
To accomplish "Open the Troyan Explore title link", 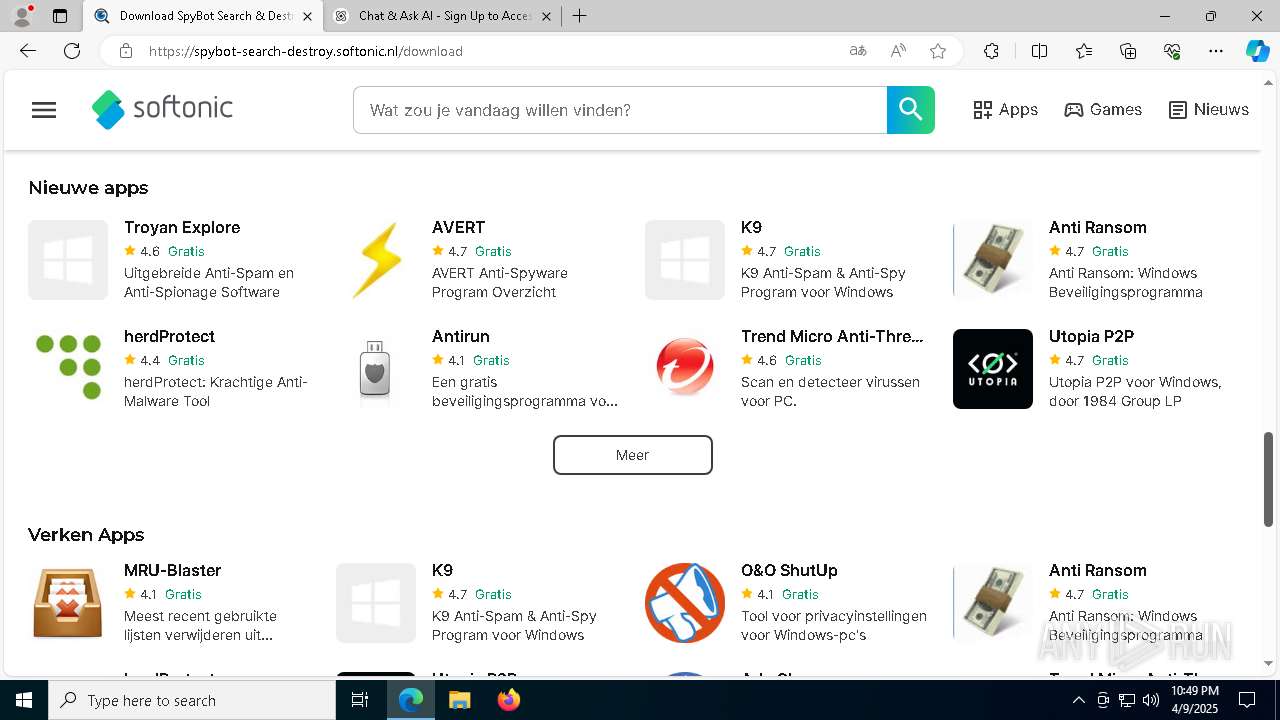I will point(182,227).
